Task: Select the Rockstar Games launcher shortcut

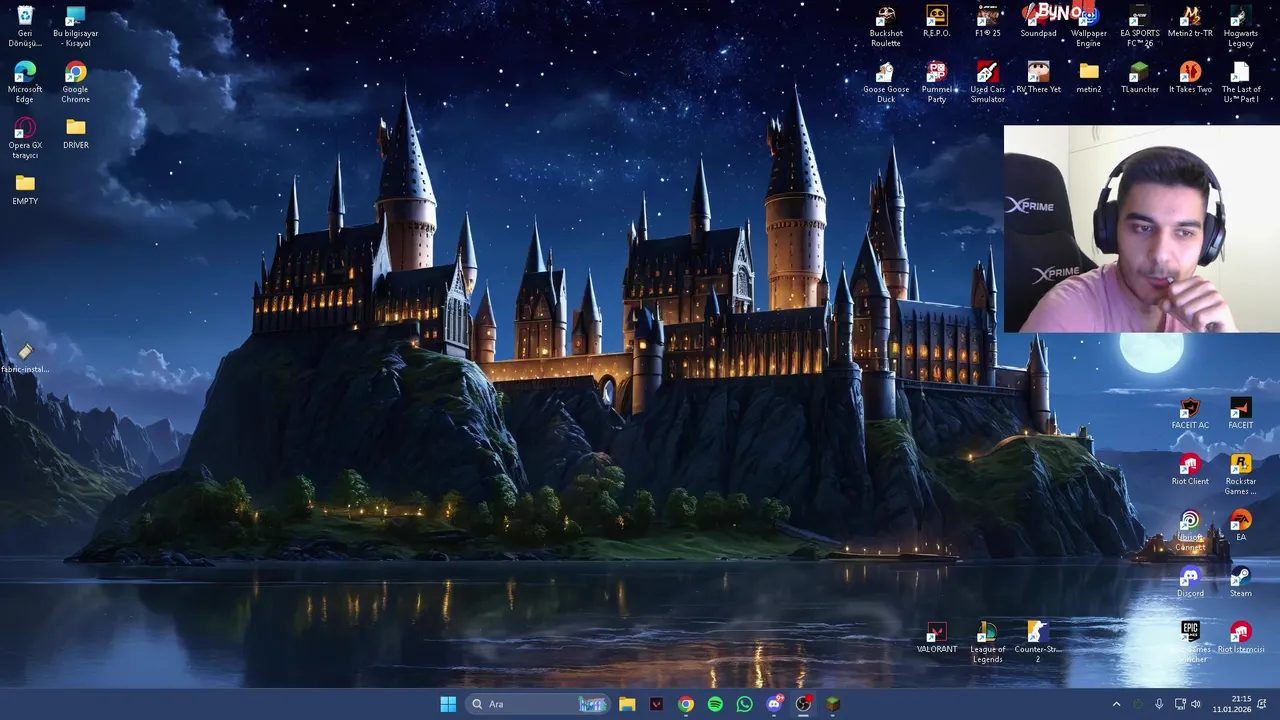Action: [1240, 474]
